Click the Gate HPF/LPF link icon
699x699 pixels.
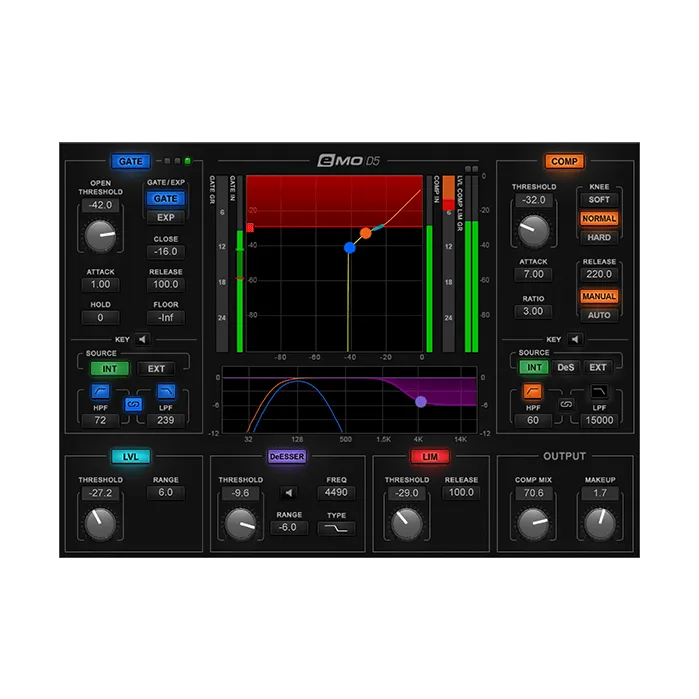pyautogui.click(x=133, y=404)
